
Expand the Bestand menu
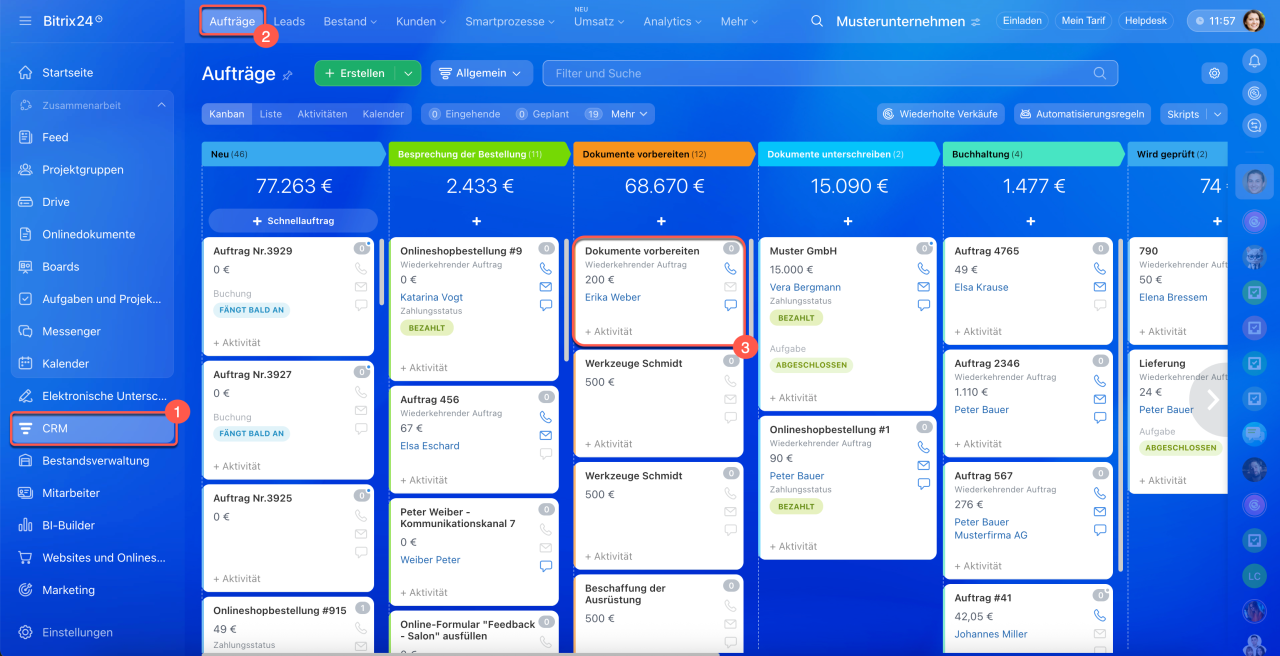pos(349,21)
